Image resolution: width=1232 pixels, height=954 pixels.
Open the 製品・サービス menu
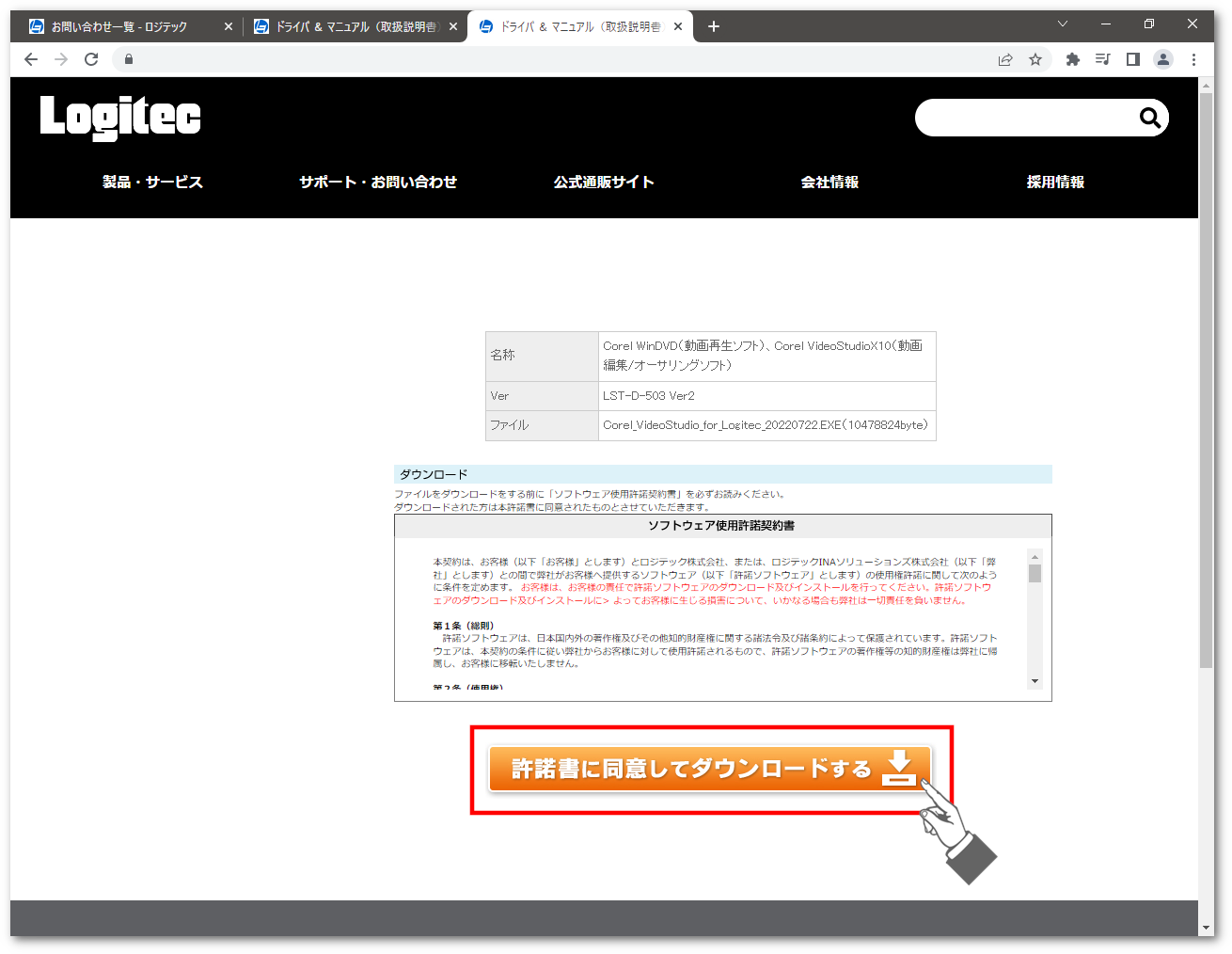tap(152, 183)
